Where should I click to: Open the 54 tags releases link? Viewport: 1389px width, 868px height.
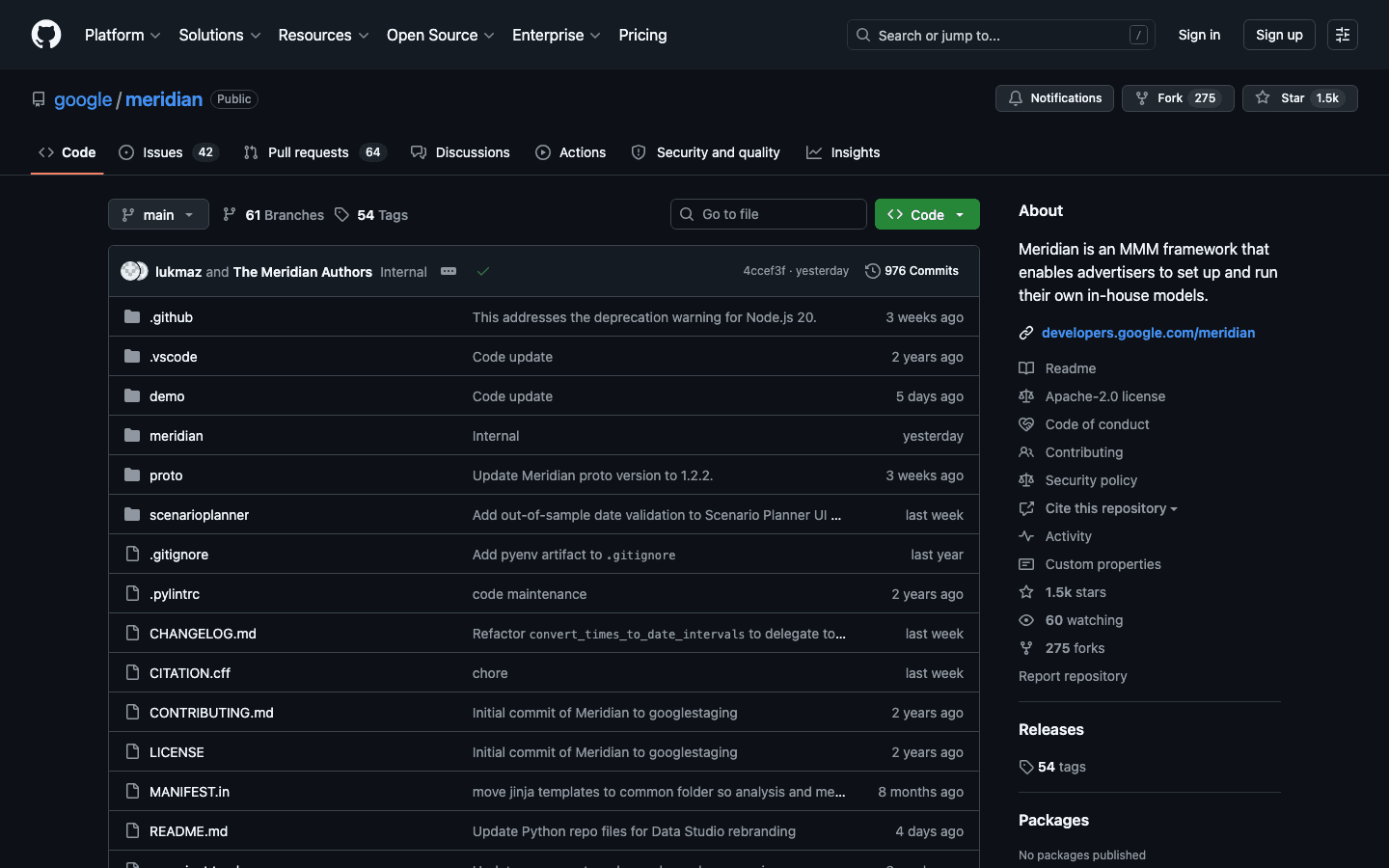coord(1052,767)
